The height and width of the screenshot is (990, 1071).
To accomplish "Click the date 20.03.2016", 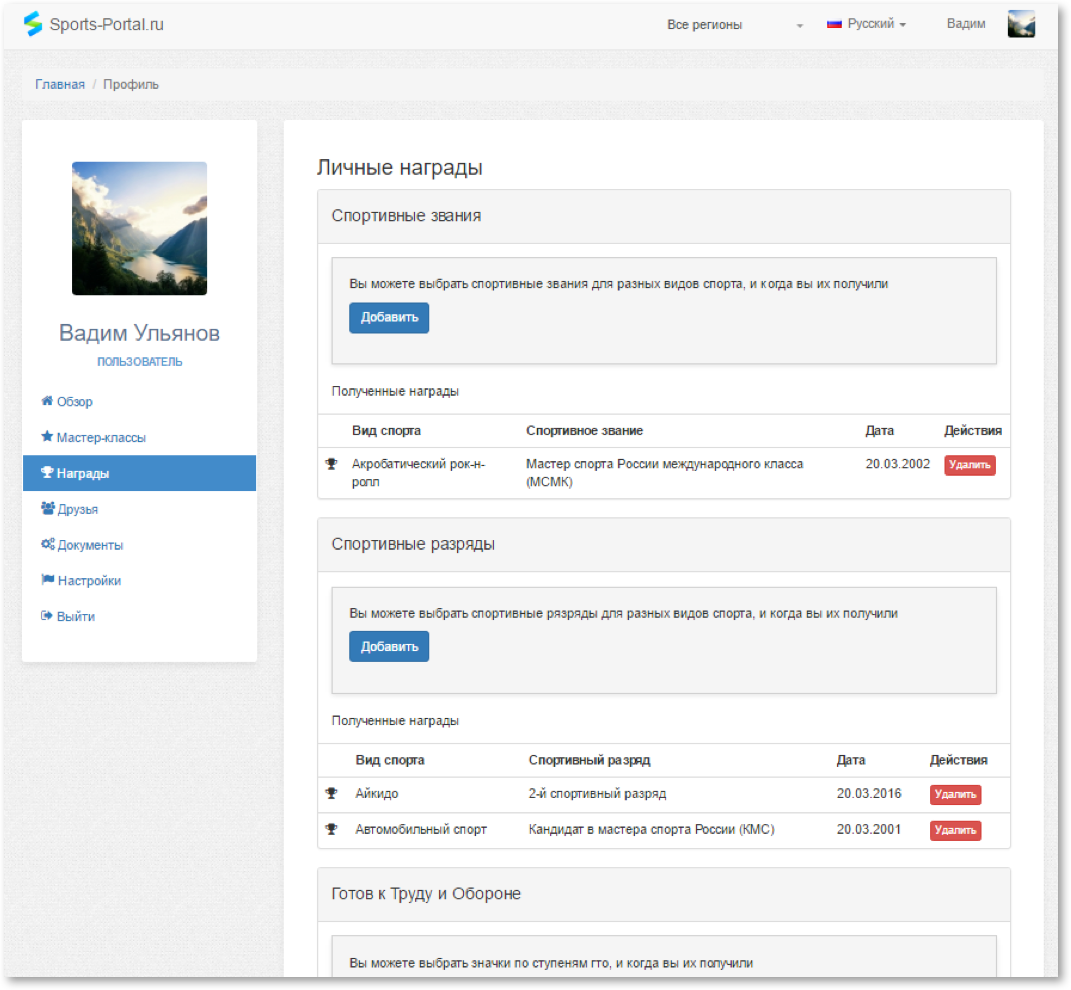I will pyautogui.click(x=869, y=793).
